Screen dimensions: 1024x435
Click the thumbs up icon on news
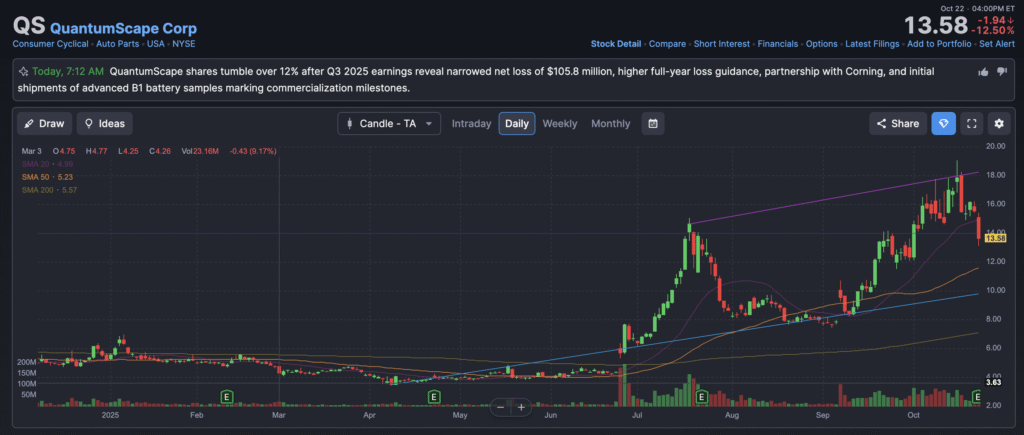point(983,71)
